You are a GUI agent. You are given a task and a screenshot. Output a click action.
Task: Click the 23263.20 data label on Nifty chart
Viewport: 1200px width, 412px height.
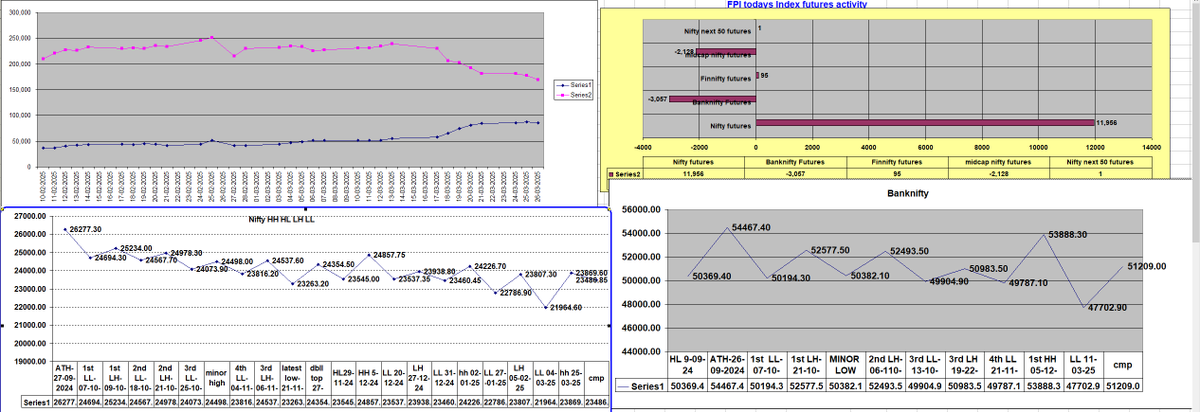click(x=311, y=284)
